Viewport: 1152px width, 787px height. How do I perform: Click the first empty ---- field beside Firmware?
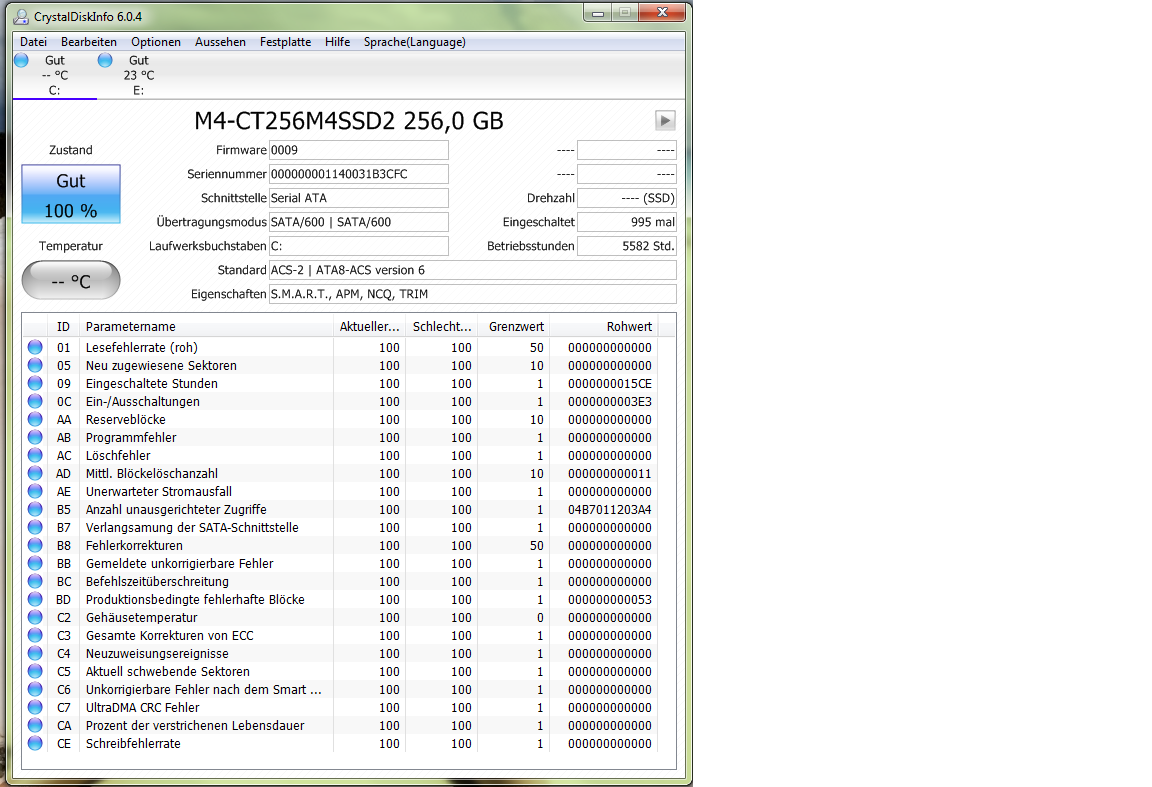point(627,150)
